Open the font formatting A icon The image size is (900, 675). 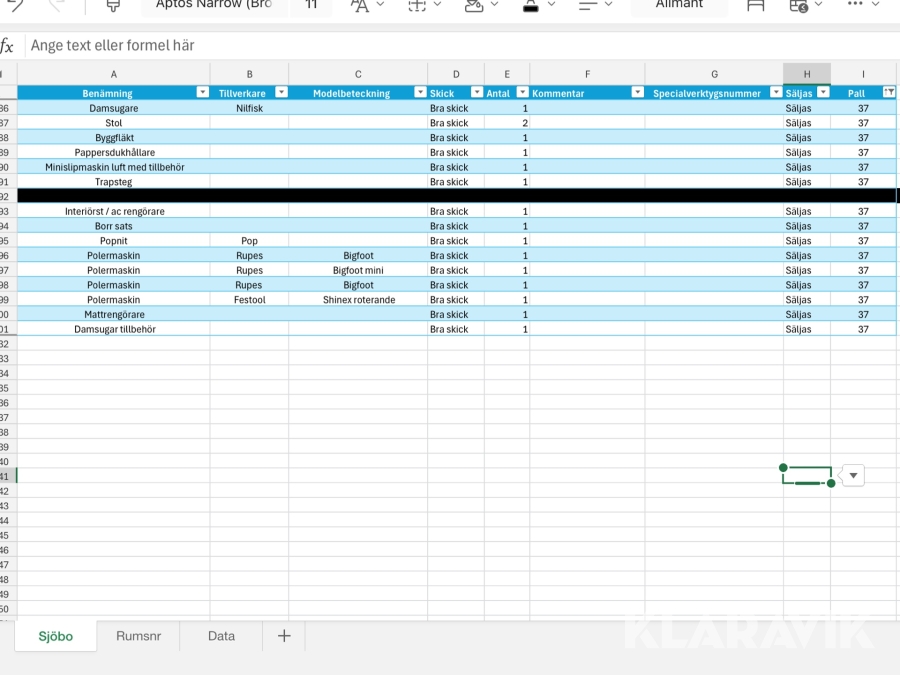[359, 6]
